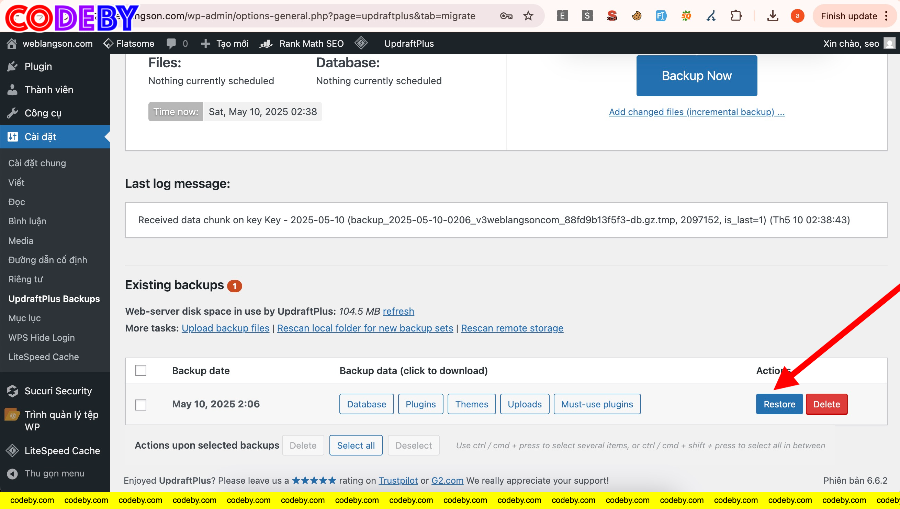The image size is (900, 509).
Task: Open the orange Chrome profile avatar
Action: pyautogui.click(x=797, y=16)
